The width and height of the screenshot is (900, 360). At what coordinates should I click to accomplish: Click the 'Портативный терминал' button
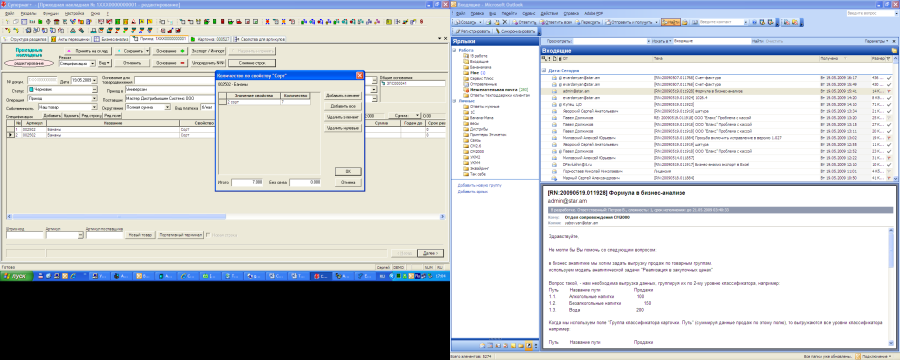click(180, 235)
